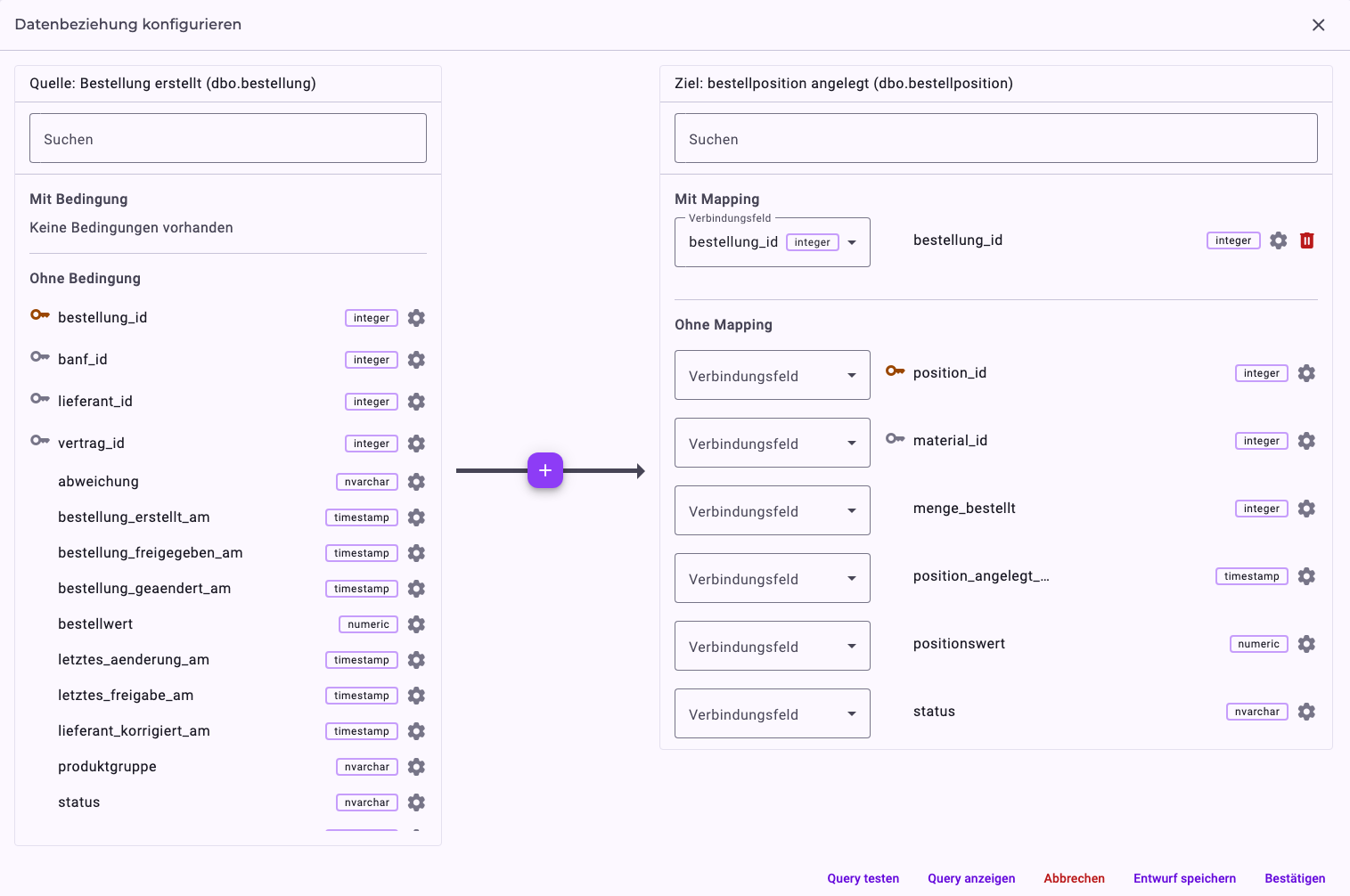Open settings gear for lieferant_id field
The width and height of the screenshot is (1350, 896).
(x=416, y=402)
